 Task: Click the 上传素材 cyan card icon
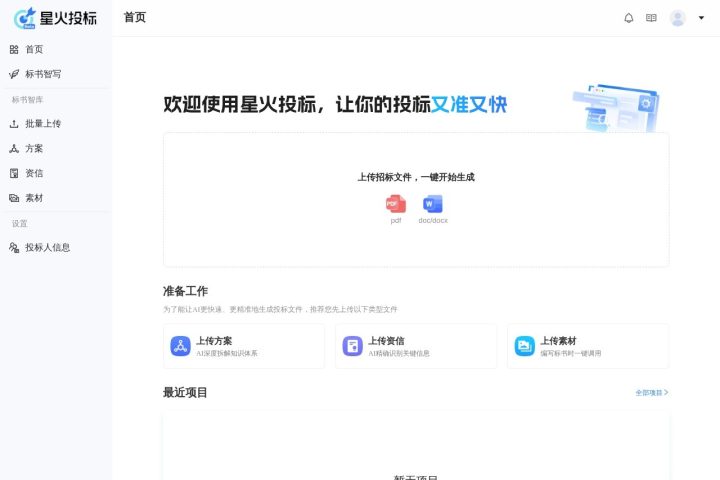pyautogui.click(x=525, y=346)
